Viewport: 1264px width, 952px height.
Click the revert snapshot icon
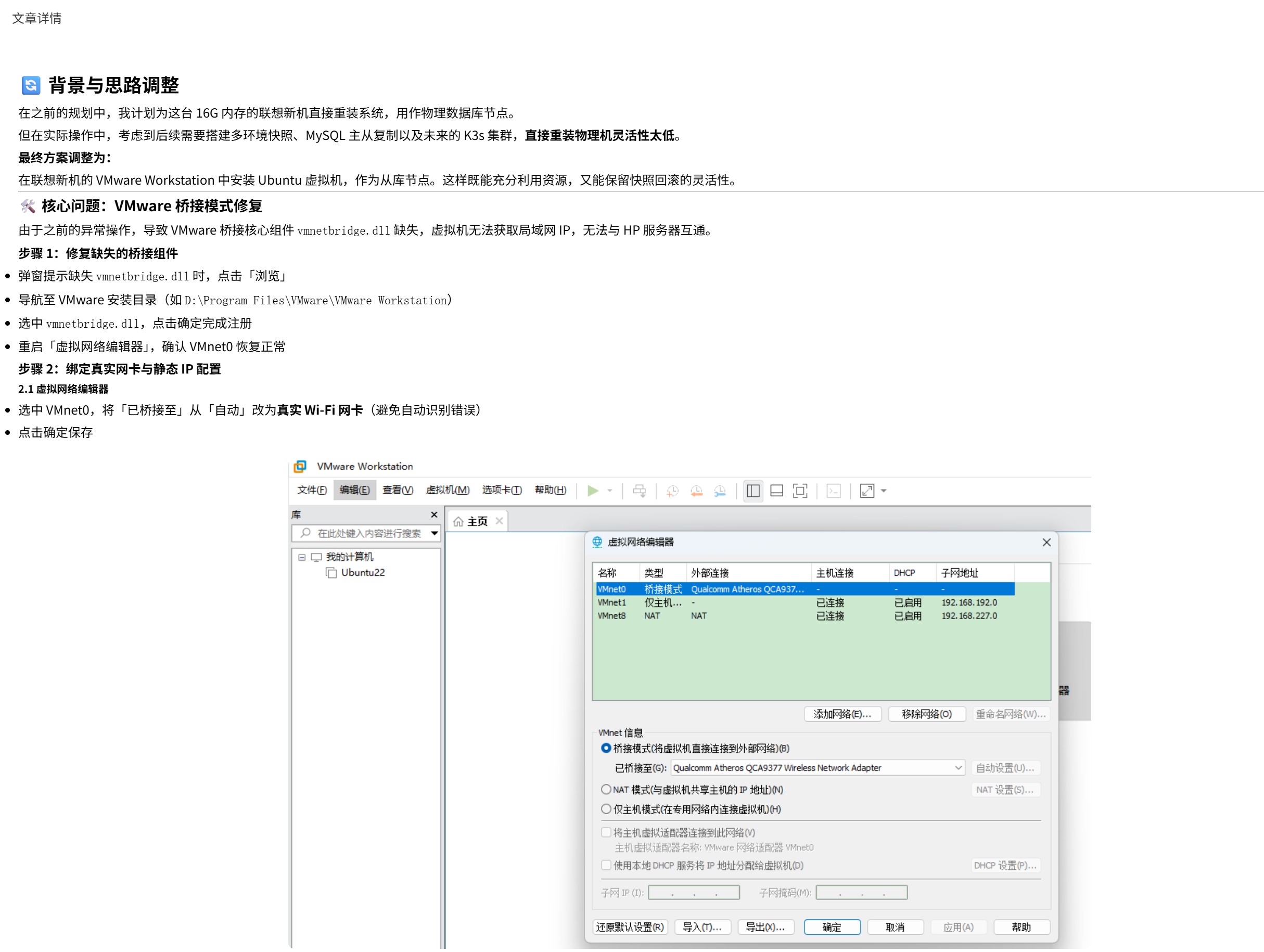(696, 491)
